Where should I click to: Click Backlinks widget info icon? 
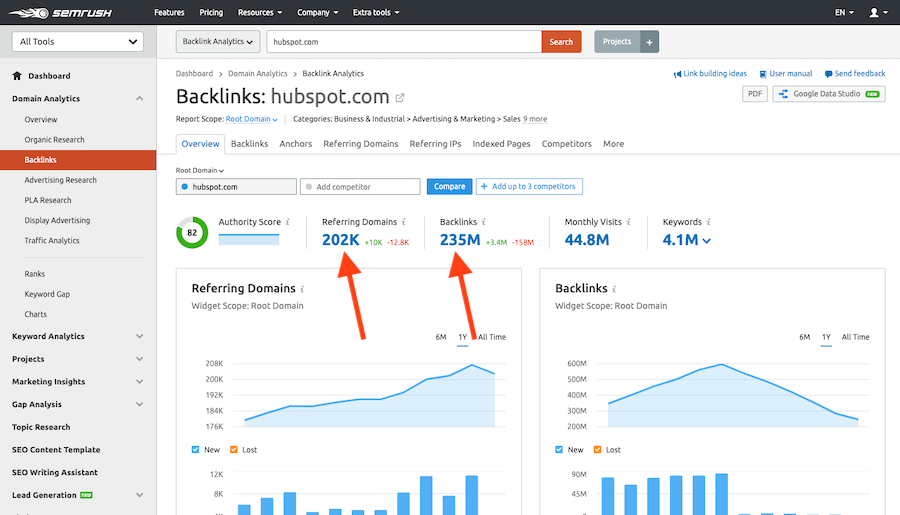pyautogui.click(x=614, y=289)
